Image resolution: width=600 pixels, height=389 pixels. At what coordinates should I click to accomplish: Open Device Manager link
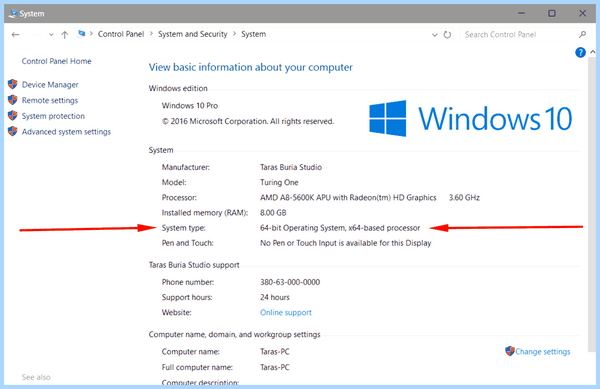pyautogui.click(x=50, y=85)
